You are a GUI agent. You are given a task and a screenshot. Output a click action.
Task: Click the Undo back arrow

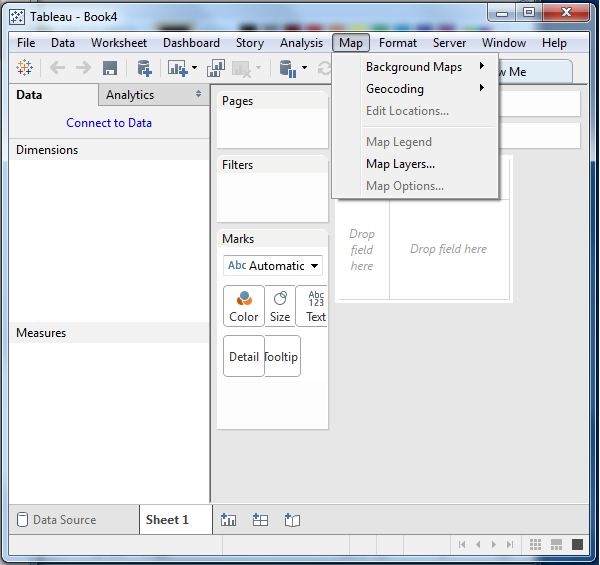[57, 68]
